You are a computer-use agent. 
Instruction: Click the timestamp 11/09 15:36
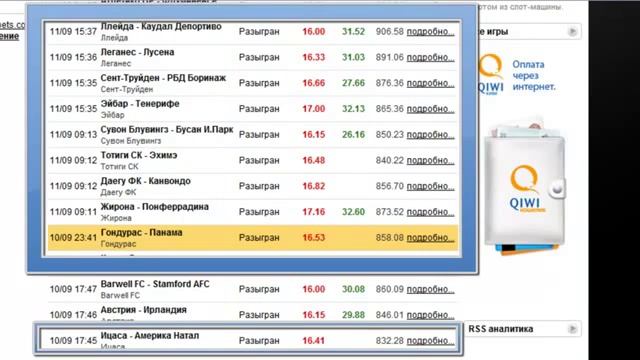coord(73,57)
